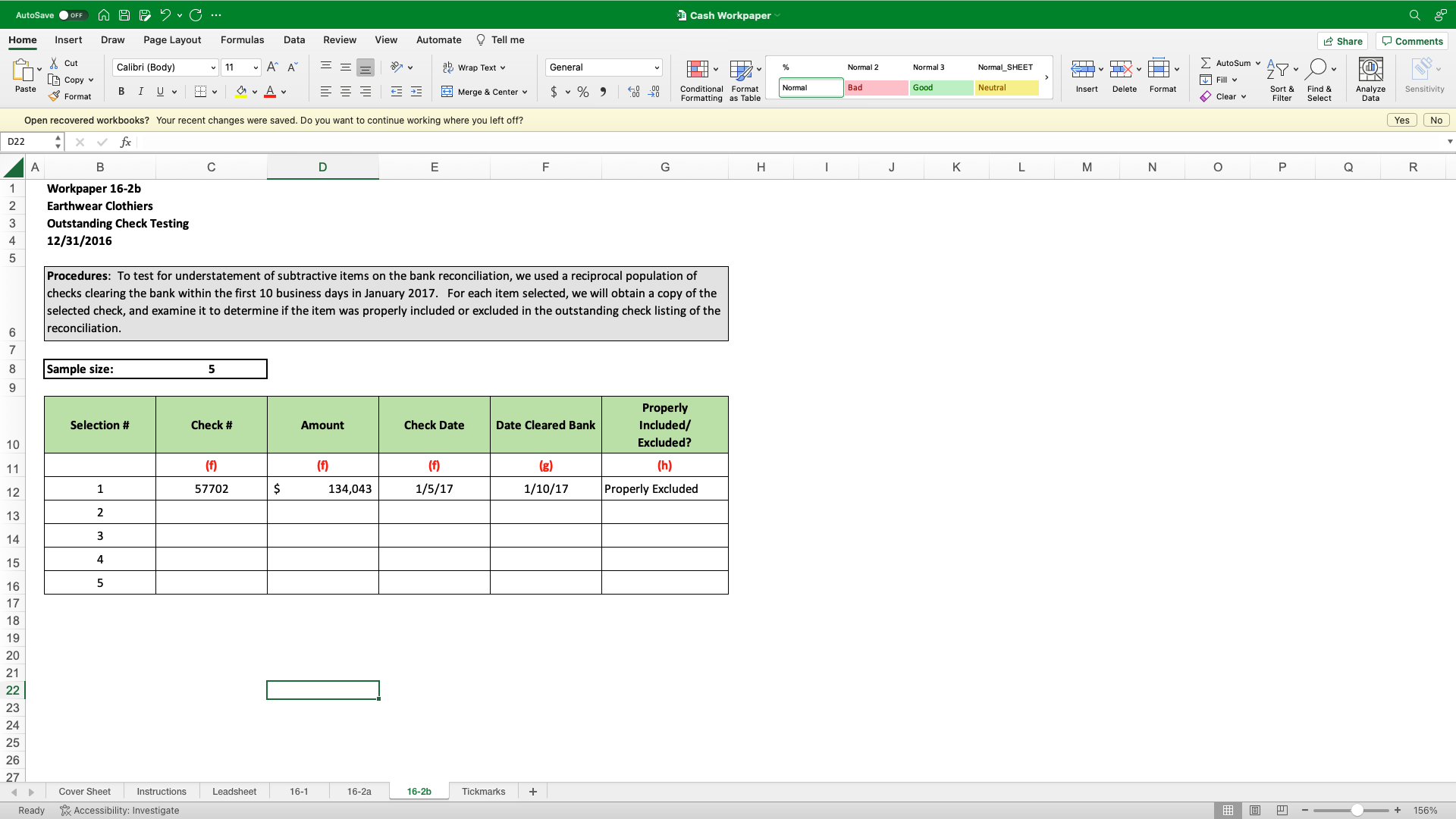Apply percent style formatting
The height and width of the screenshot is (819, 1456).
tap(583, 92)
